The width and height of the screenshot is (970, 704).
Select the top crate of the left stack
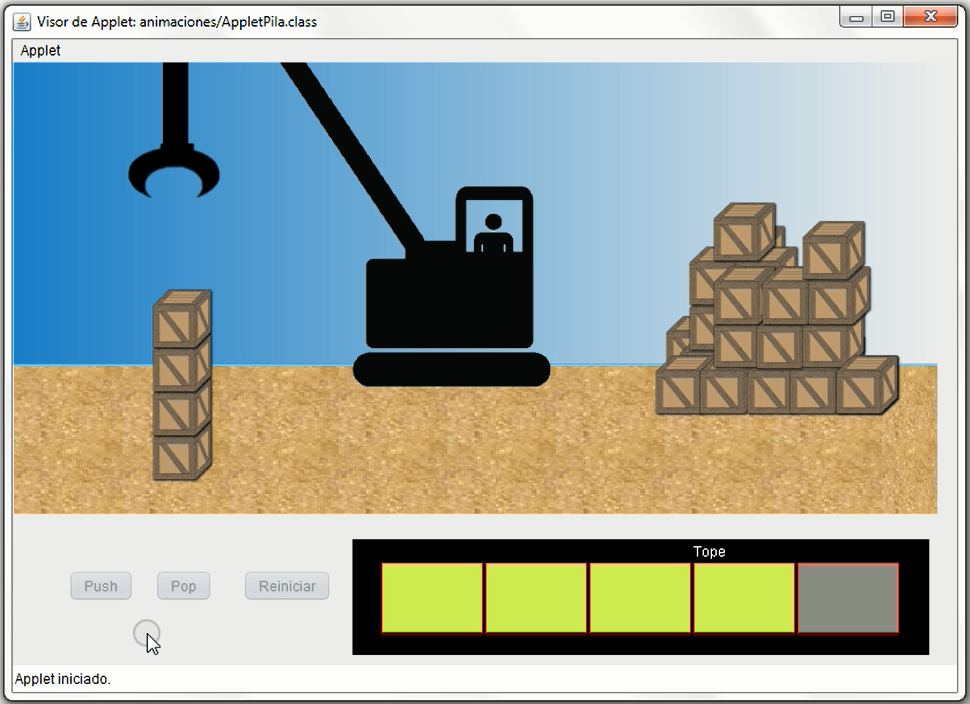pos(181,318)
